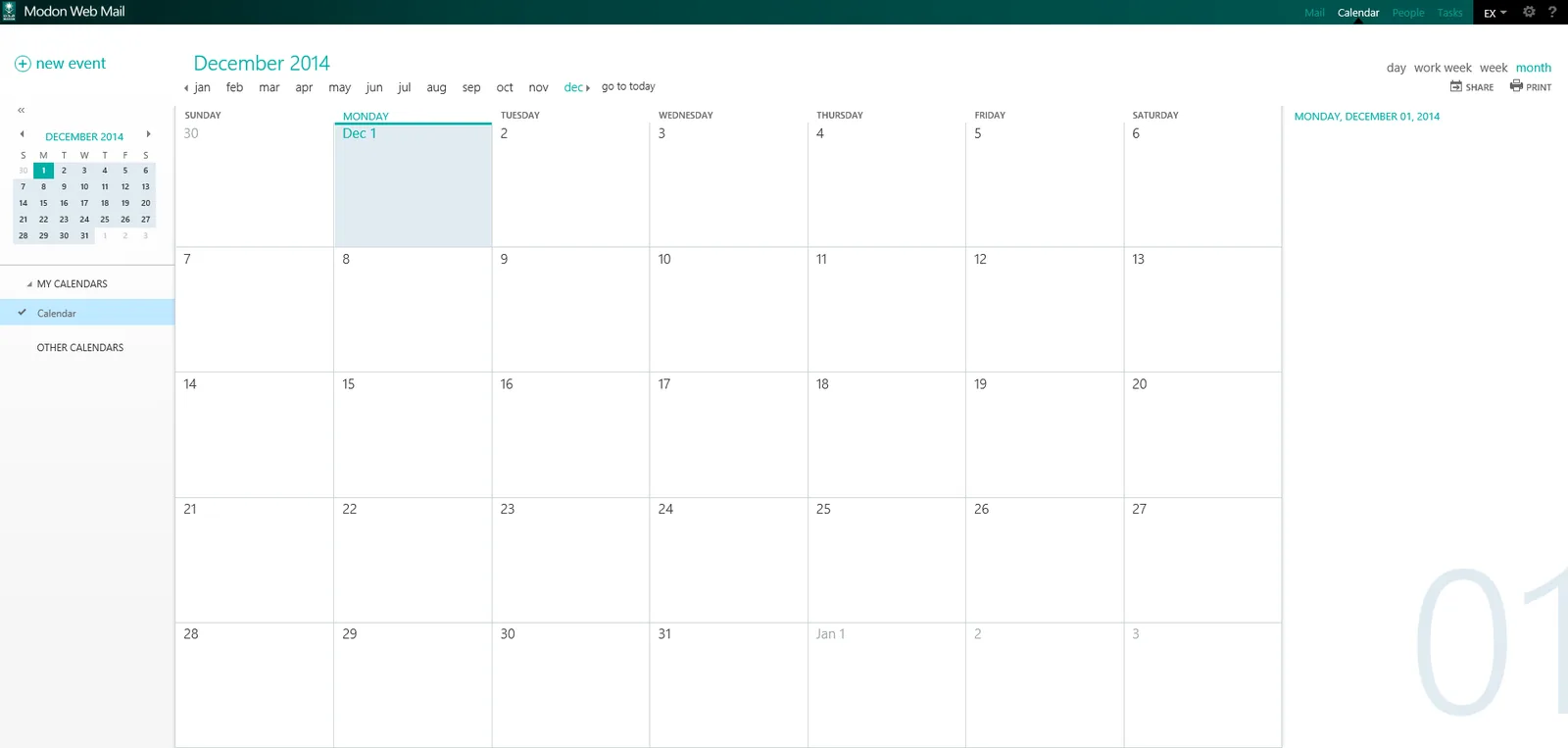Screen dimensions: 1568x748
Task: Click the previous year arrow beside jan
Action: point(186,88)
